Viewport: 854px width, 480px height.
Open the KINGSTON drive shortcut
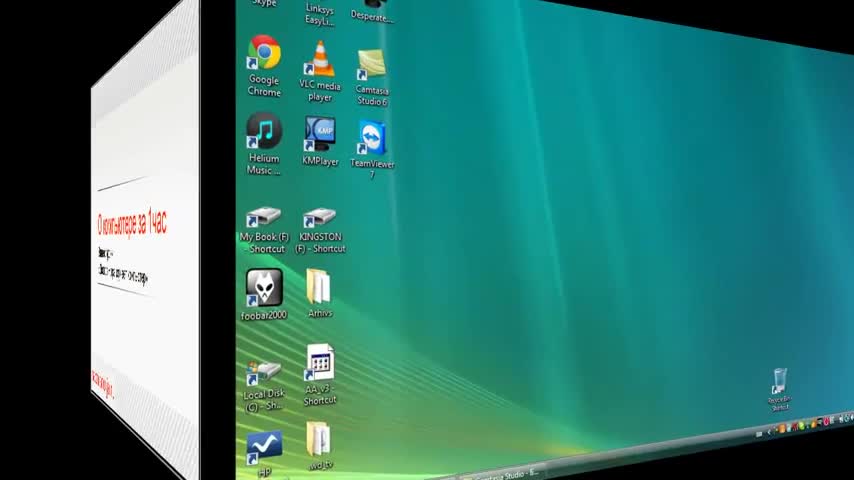[x=320, y=230]
